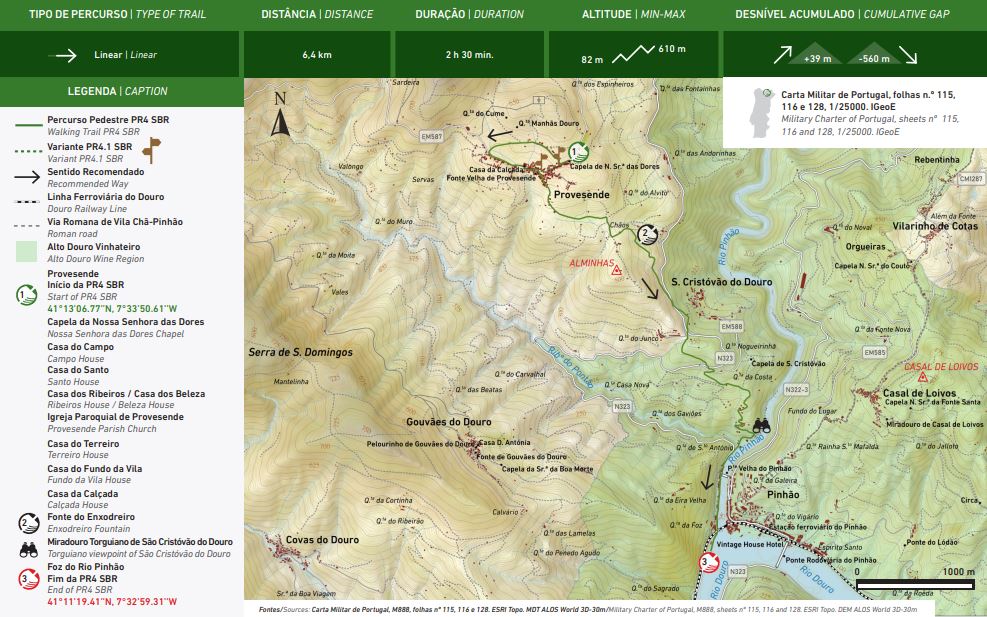Screen dimensions: 987x617
Task: Click the Provesende village label on map
Action: click(581, 195)
